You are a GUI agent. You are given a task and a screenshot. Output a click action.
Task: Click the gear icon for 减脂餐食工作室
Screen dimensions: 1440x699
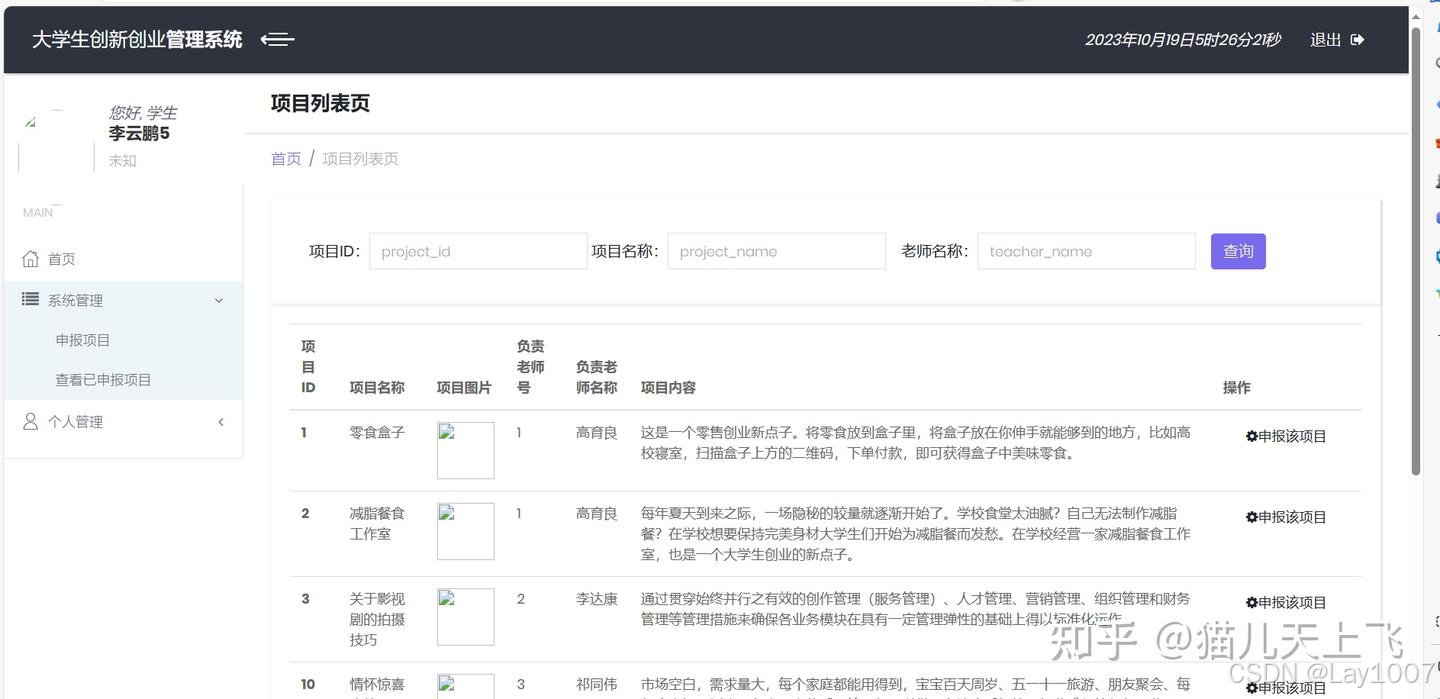click(1251, 517)
